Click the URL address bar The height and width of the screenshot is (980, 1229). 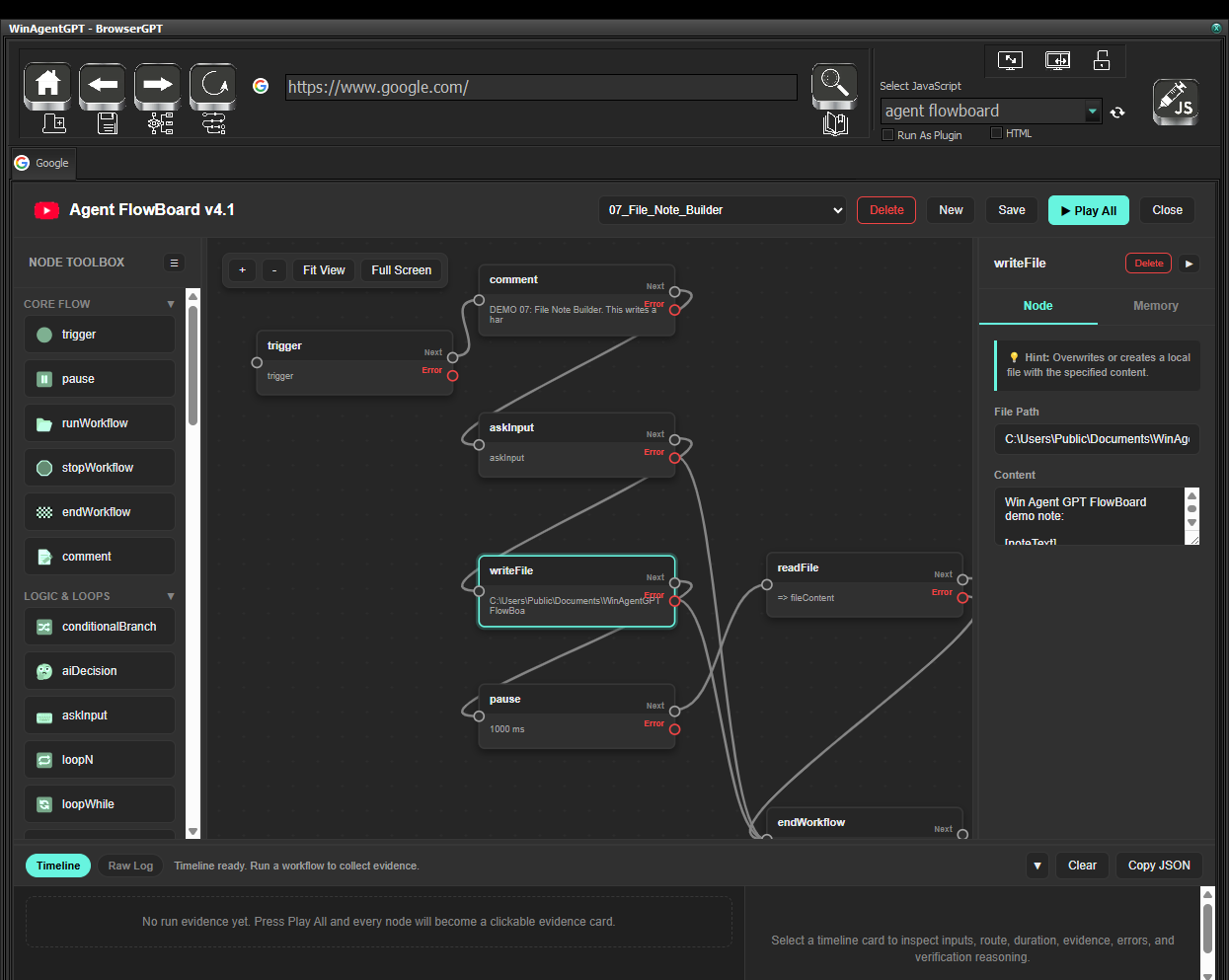pyautogui.click(x=541, y=87)
